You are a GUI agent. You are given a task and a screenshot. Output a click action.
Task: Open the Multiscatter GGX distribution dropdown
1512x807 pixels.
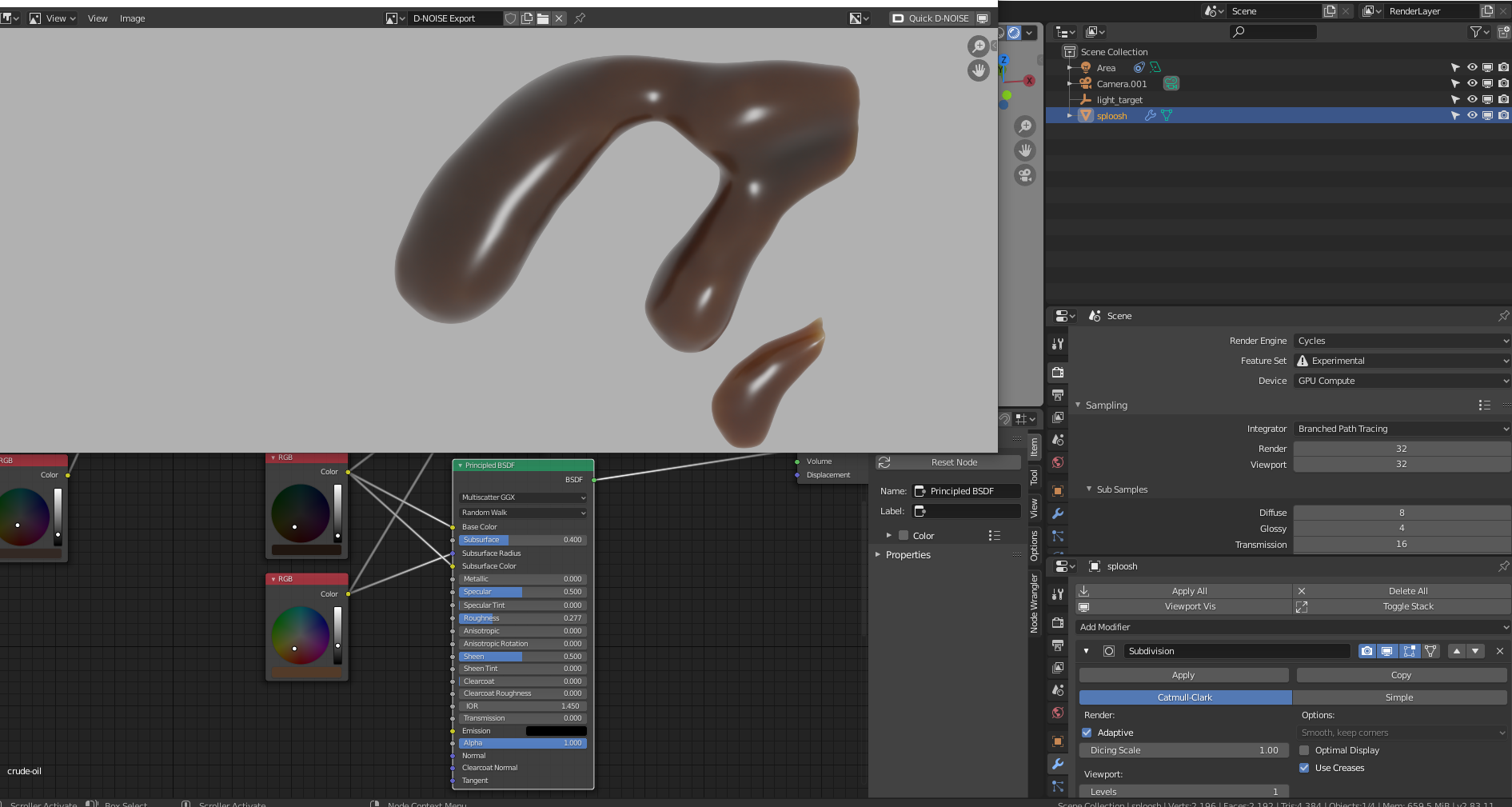pyautogui.click(x=523, y=497)
